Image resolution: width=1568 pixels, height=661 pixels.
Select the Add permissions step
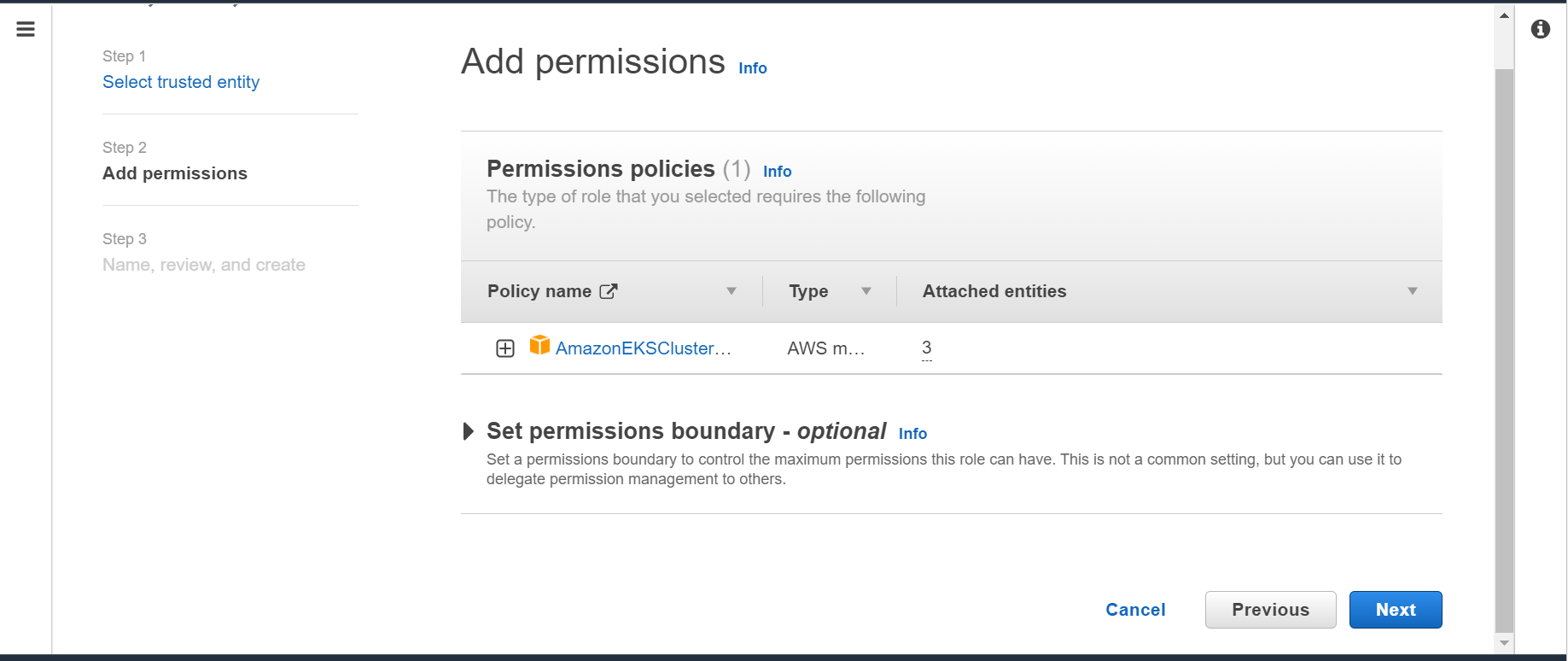[175, 173]
